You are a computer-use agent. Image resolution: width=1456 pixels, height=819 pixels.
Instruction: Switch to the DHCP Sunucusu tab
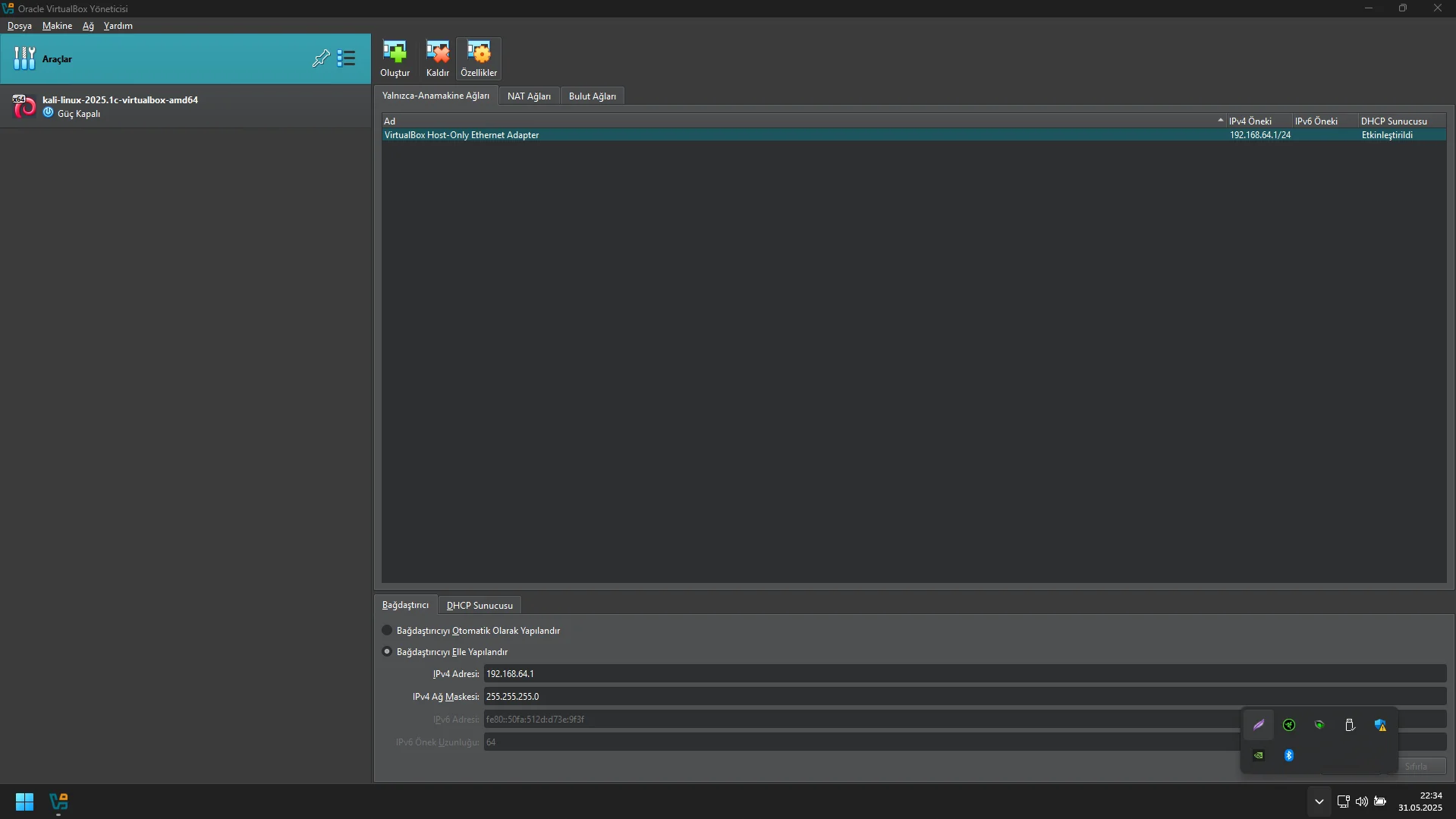click(480, 606)
